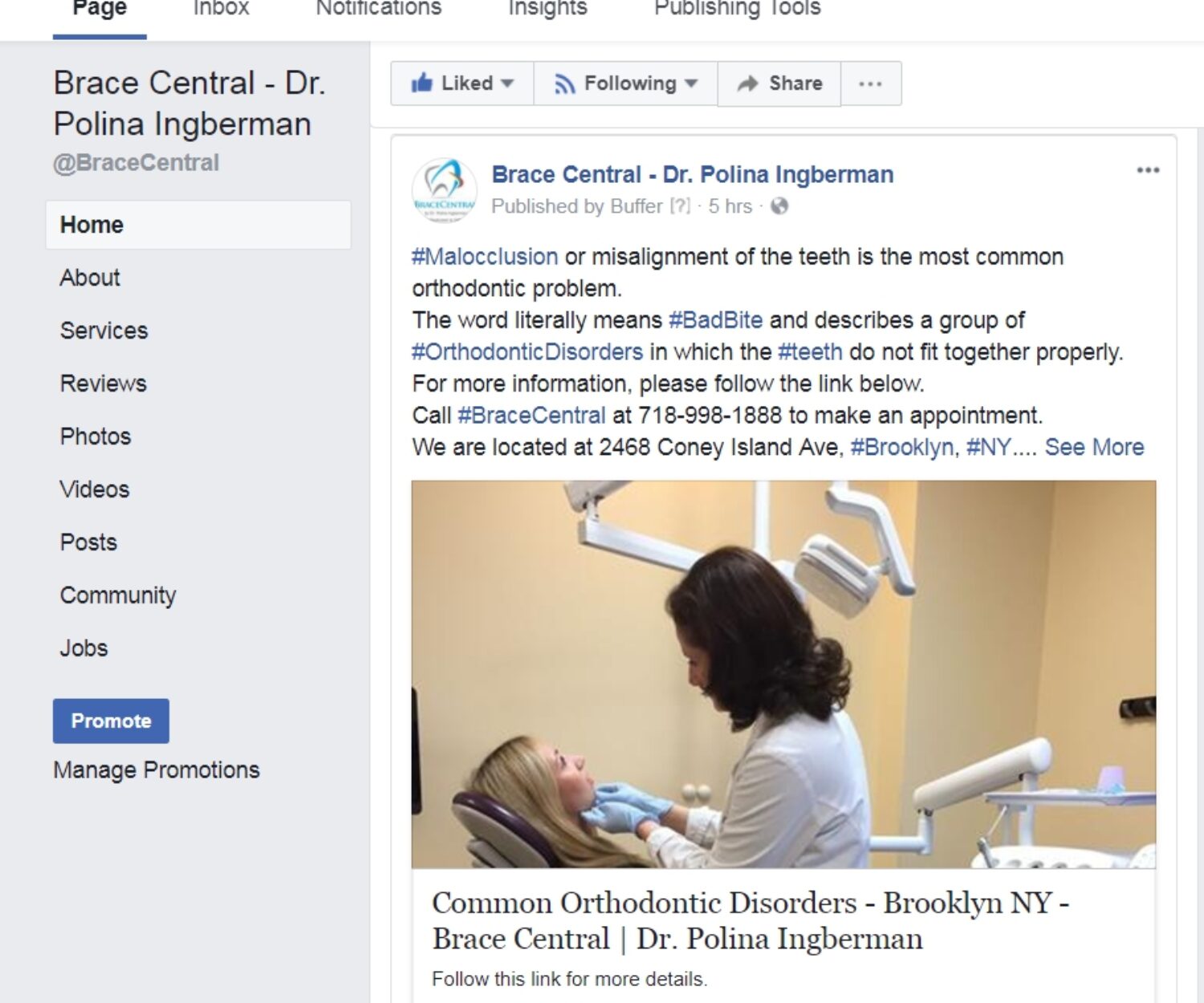1204x1003 pixels.
Task: Click the thumbs-up Liked icon
Action: 421,83
